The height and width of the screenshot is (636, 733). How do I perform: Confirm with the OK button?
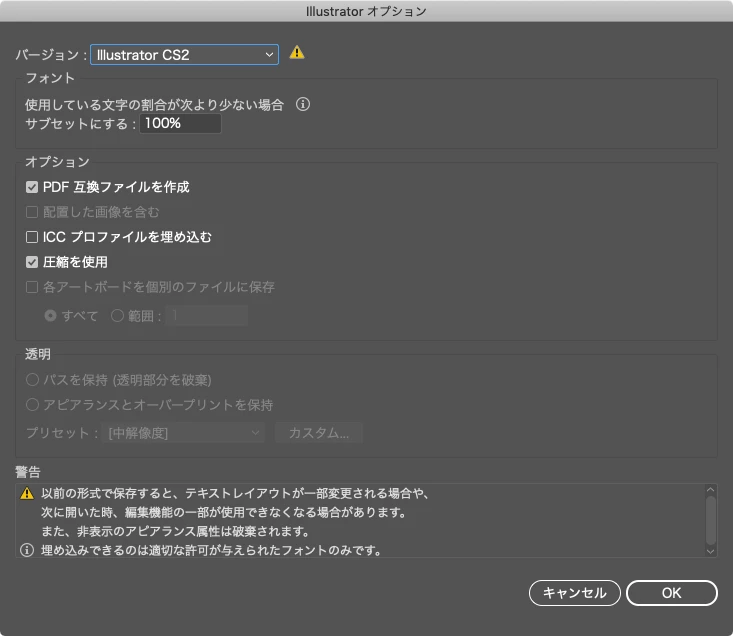coord(671,593)
